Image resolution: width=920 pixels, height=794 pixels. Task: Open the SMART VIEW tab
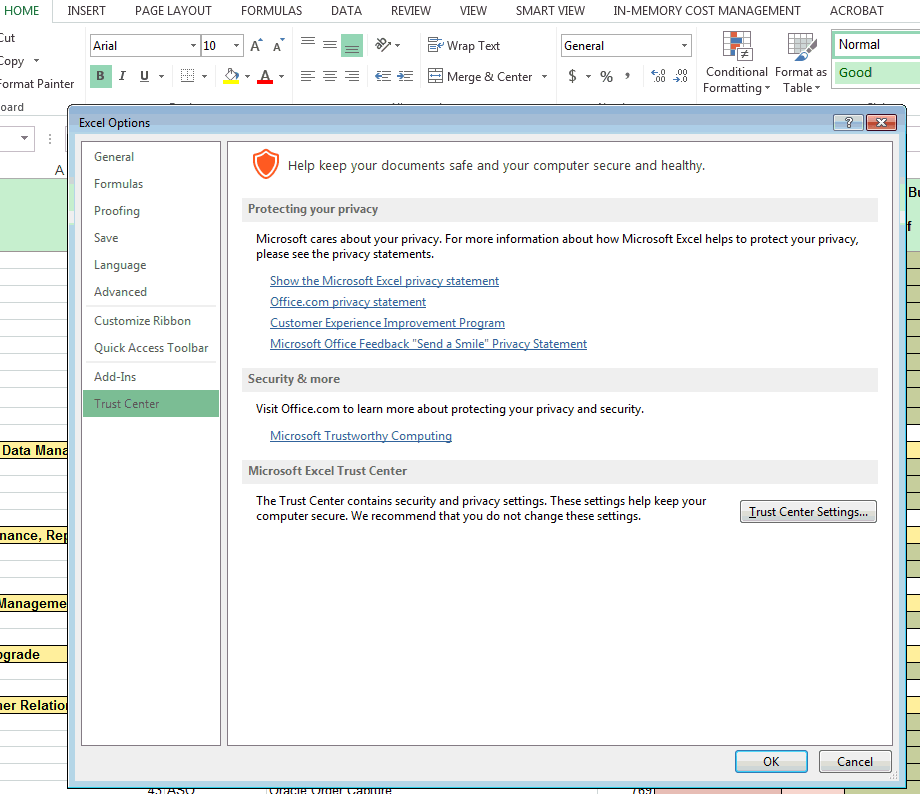point(550,11)
